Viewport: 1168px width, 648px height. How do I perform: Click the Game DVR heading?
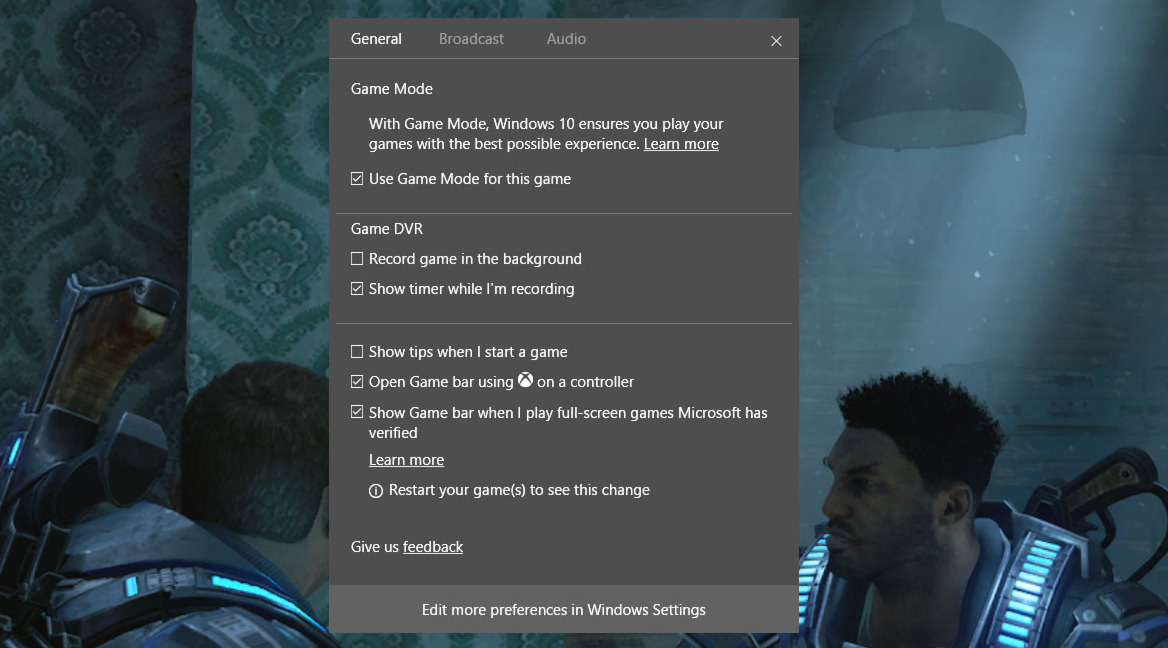click(387, 229)
